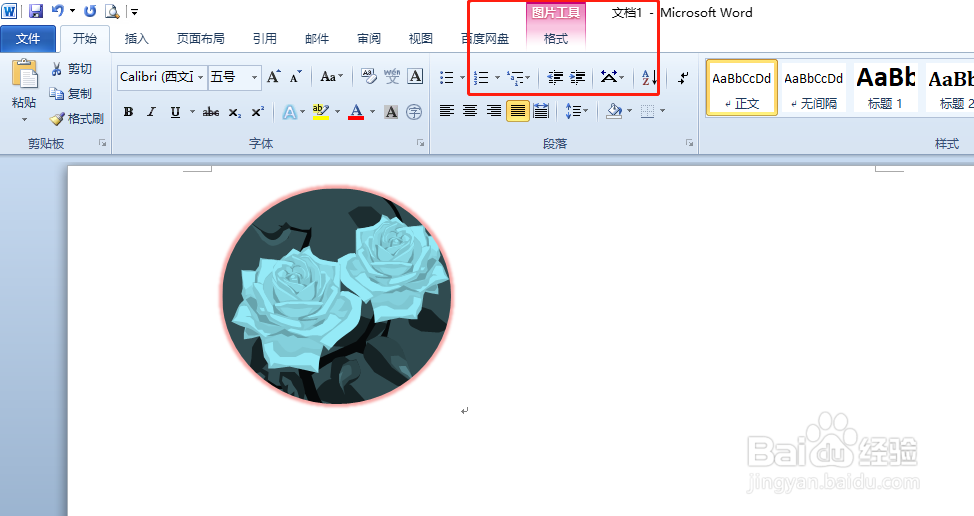Open the 格式 picture tools tab
This screenshot has width=974, height=516.
(556, 38)
